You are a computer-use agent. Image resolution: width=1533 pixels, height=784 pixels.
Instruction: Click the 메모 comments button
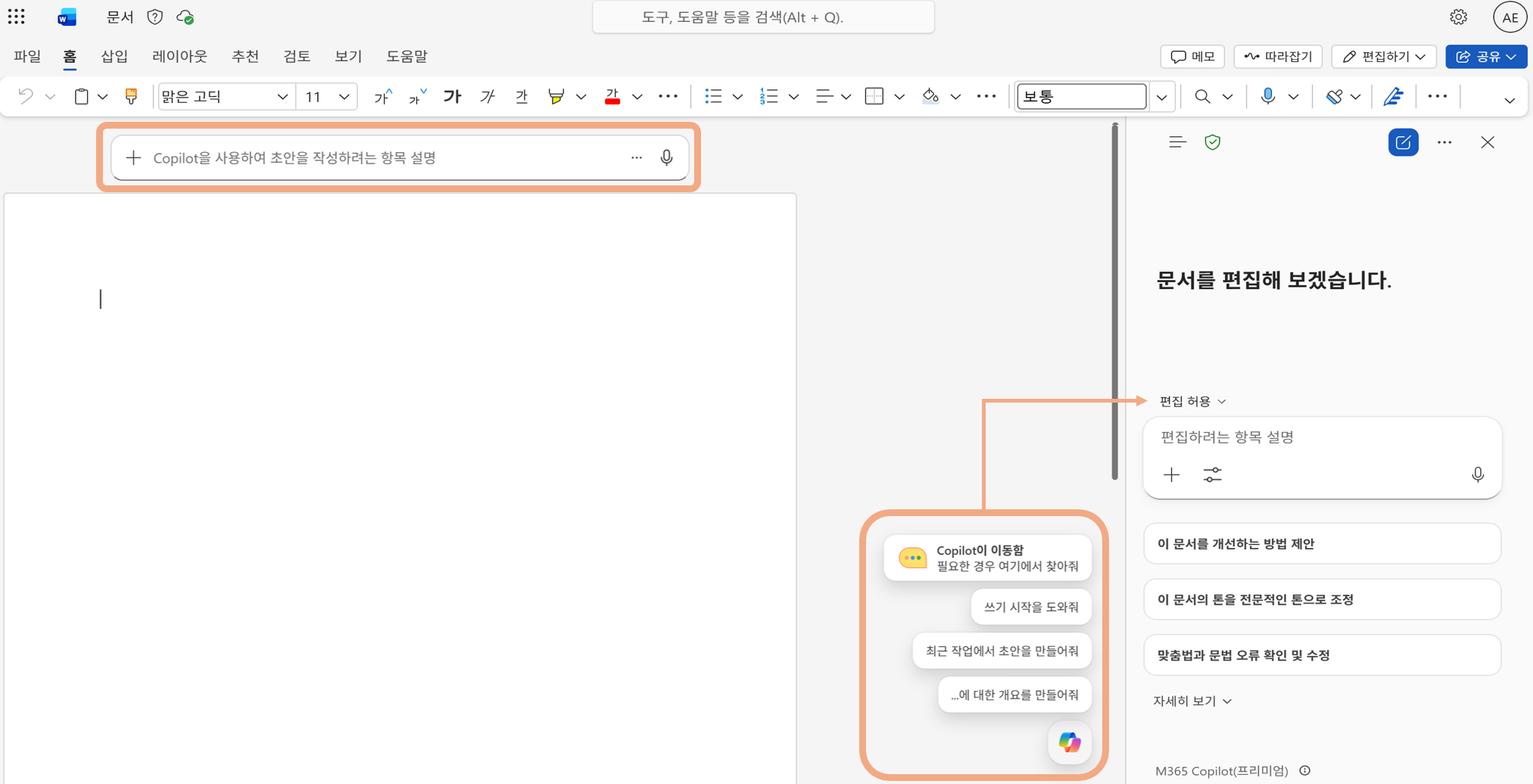pos(1192,57)
